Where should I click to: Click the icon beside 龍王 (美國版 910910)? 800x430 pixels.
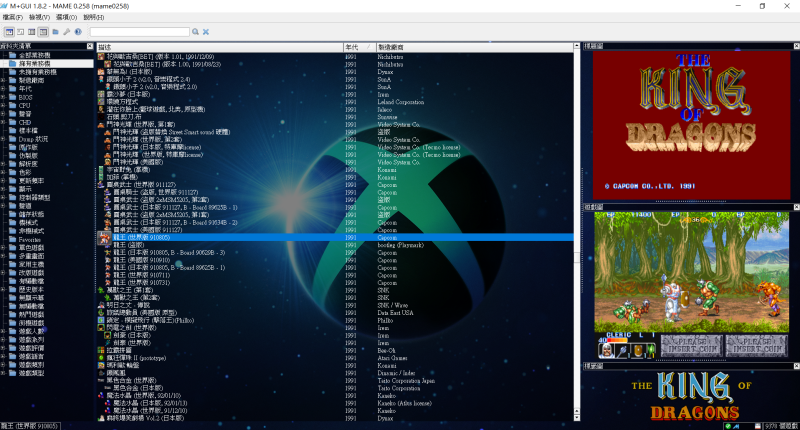[108, 260]
